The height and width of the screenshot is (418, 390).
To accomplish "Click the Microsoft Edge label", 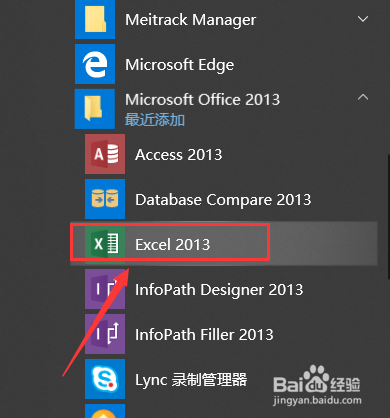I will 180,65.
